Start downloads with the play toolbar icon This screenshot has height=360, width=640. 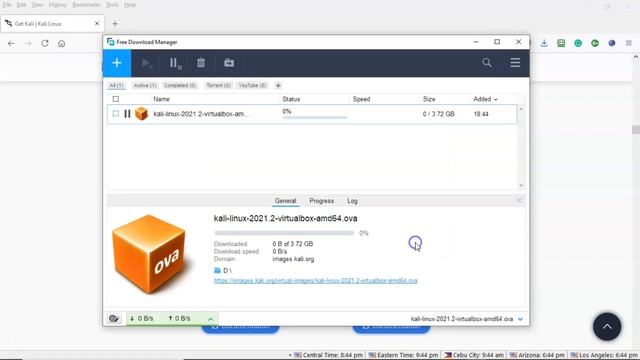(146, 63)
